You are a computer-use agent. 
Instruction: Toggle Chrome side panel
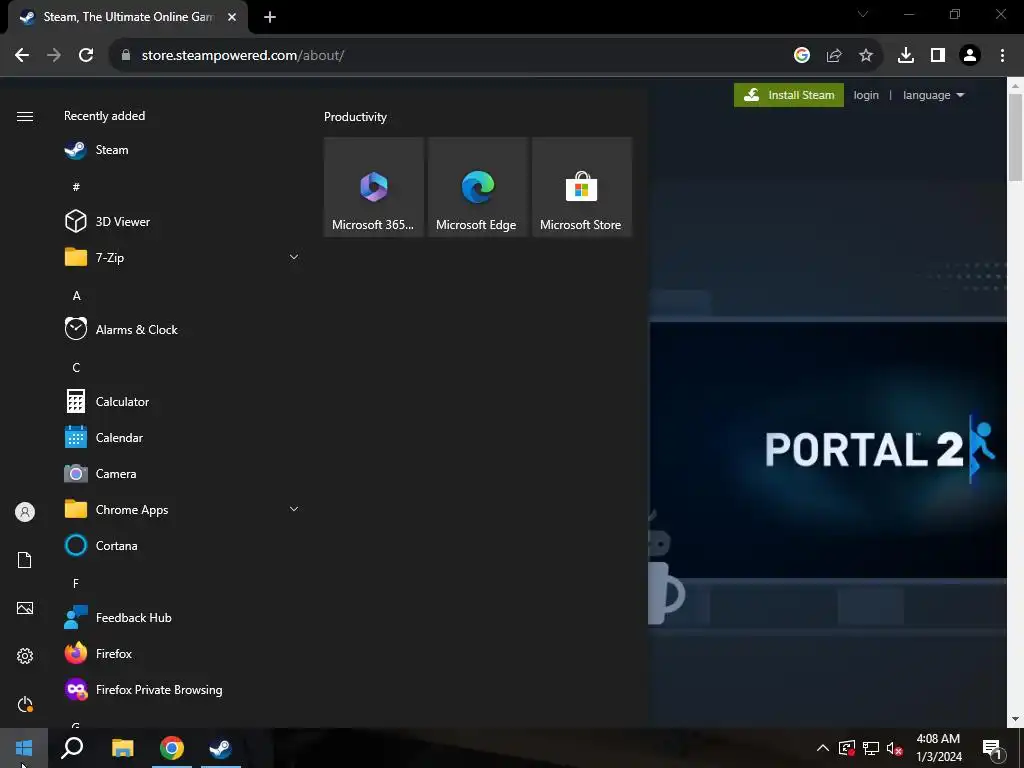tap(938, 56)
